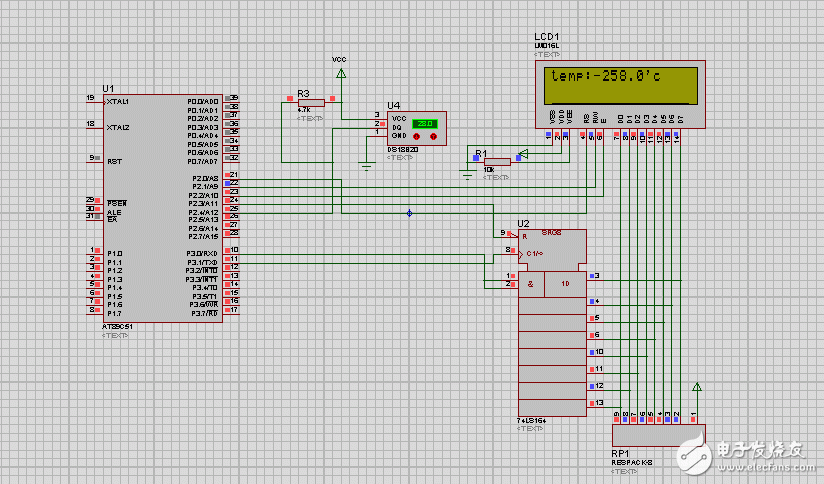Select the R1 10k resistor
824x484 pixels.
pyautogui.click(x=496, y=160)
